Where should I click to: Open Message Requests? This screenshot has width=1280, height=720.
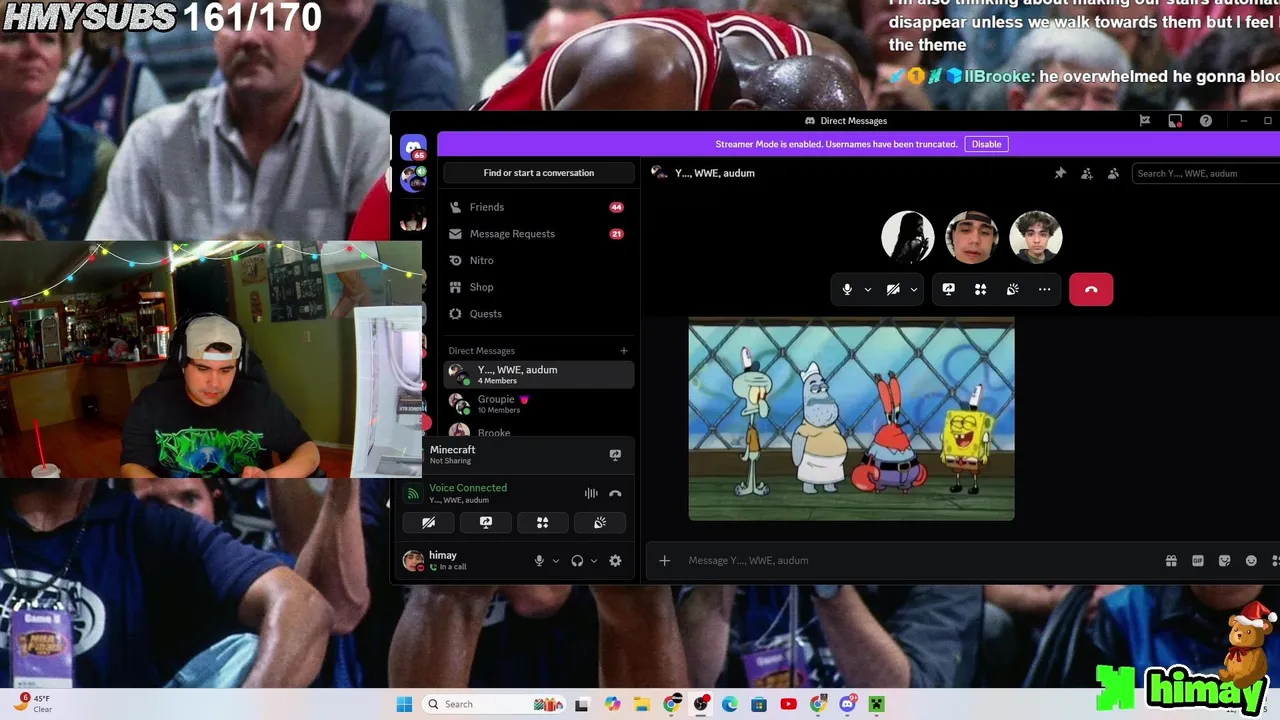point(539,234)
